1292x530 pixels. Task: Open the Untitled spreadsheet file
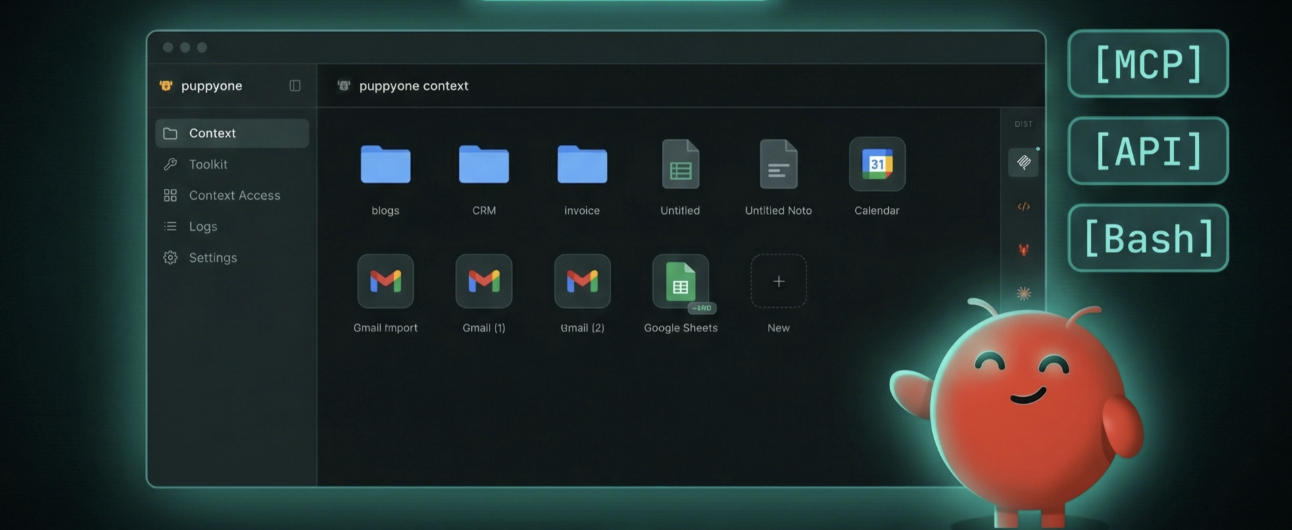(680, 165)
